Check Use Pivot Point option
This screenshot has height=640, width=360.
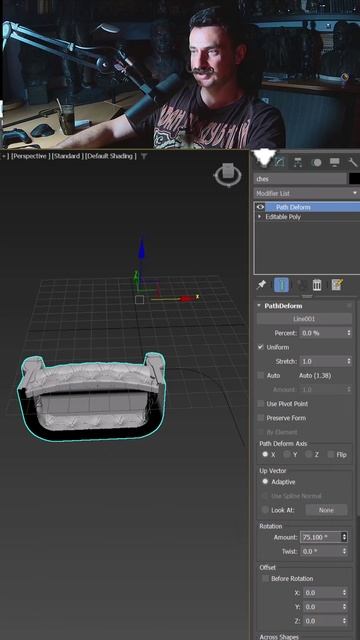pos(260,403)
